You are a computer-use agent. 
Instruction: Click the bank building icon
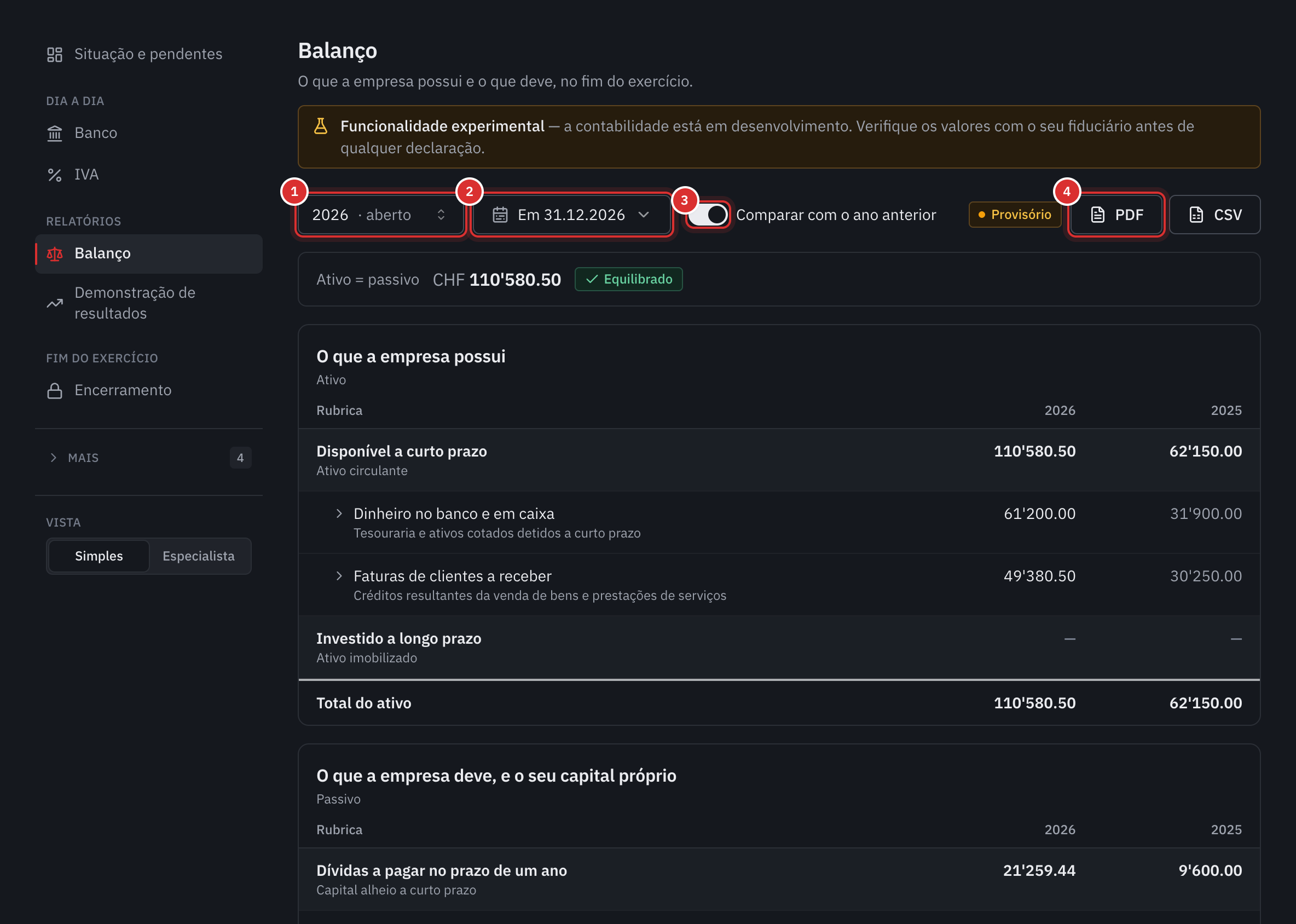[x=55, y=133]
